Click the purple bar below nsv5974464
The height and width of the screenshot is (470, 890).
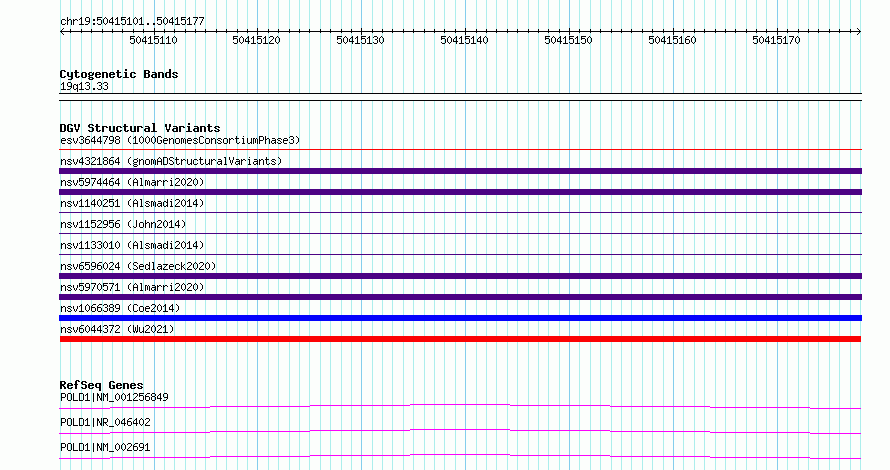point(460,192)
